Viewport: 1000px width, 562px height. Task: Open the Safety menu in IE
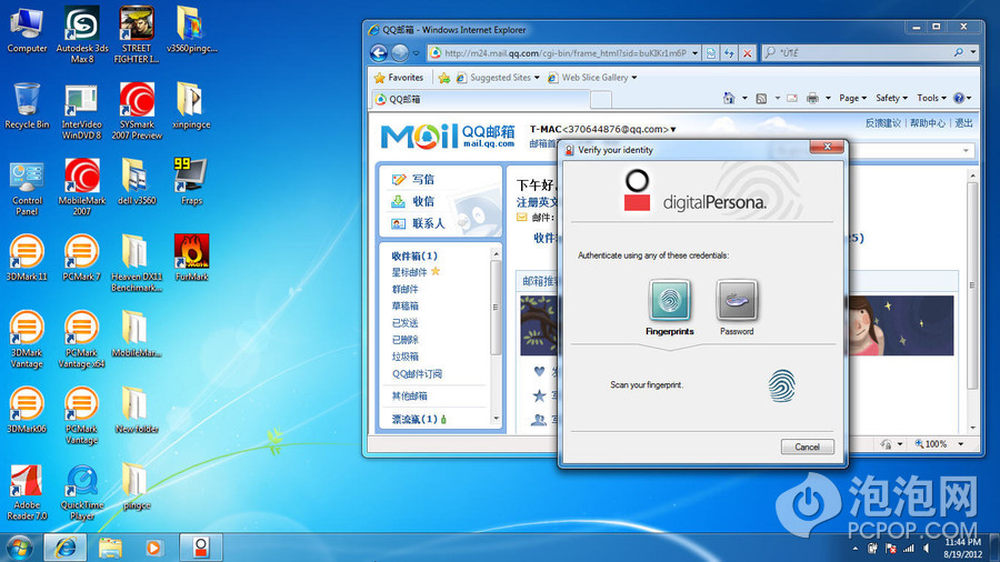pyautogui.click(x=891, y=98)
